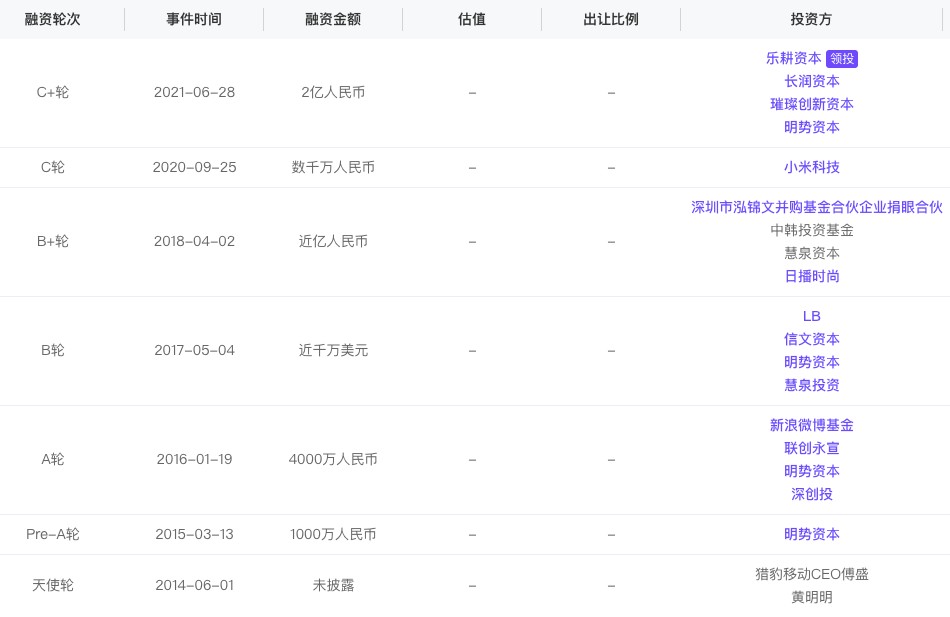950x617 pixels.
Task: Click the 联创永宣 investor link
Action: pyautogui.click(x=811, y=448)
